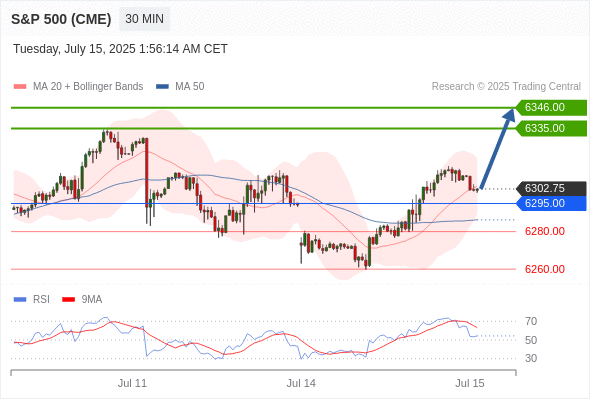Image resolution: width=590 pixels, height=400 pixels.
Task: Click the MA 50 legend color swatch
Action: 162,87
